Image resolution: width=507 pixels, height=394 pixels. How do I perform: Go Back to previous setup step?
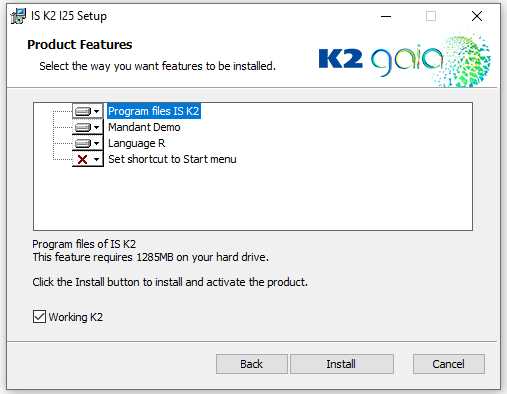[x=252, y=364]
